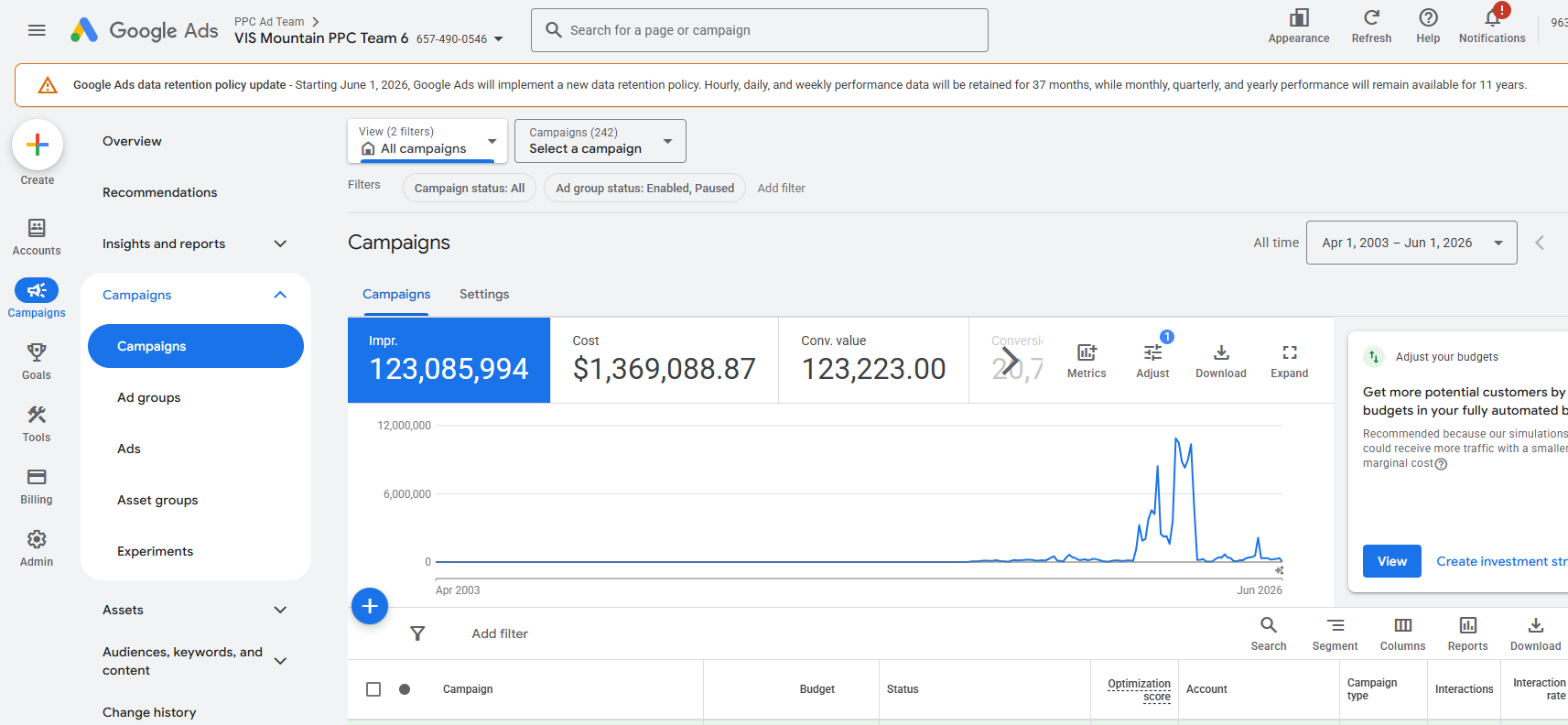Open the Metrics chart options
The width and height of the screenshot is (1568, 725).
point(1087,361)
